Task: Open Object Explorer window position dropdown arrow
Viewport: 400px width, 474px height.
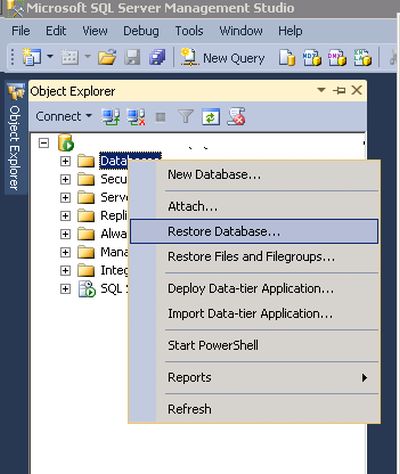Action: pos(321,90)
